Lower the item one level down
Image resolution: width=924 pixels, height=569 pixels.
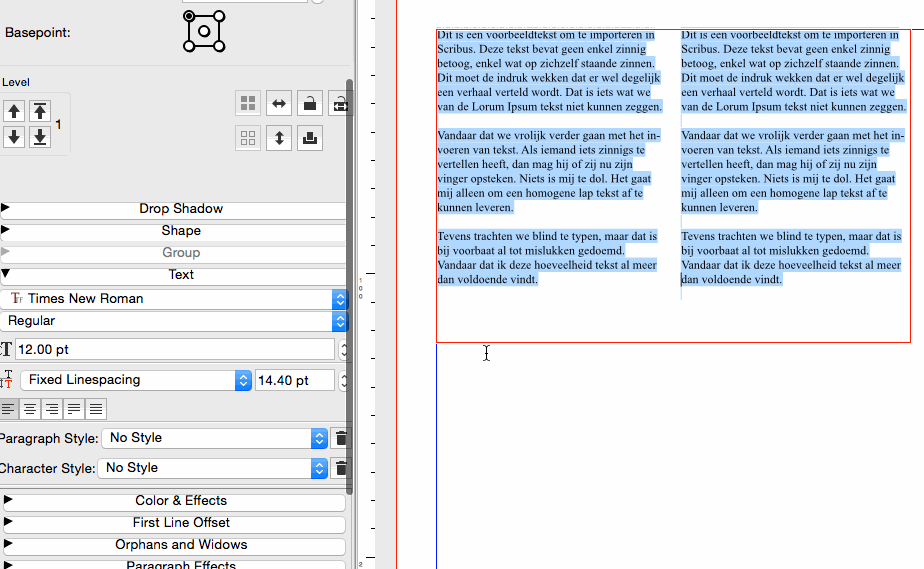point(14,137)
